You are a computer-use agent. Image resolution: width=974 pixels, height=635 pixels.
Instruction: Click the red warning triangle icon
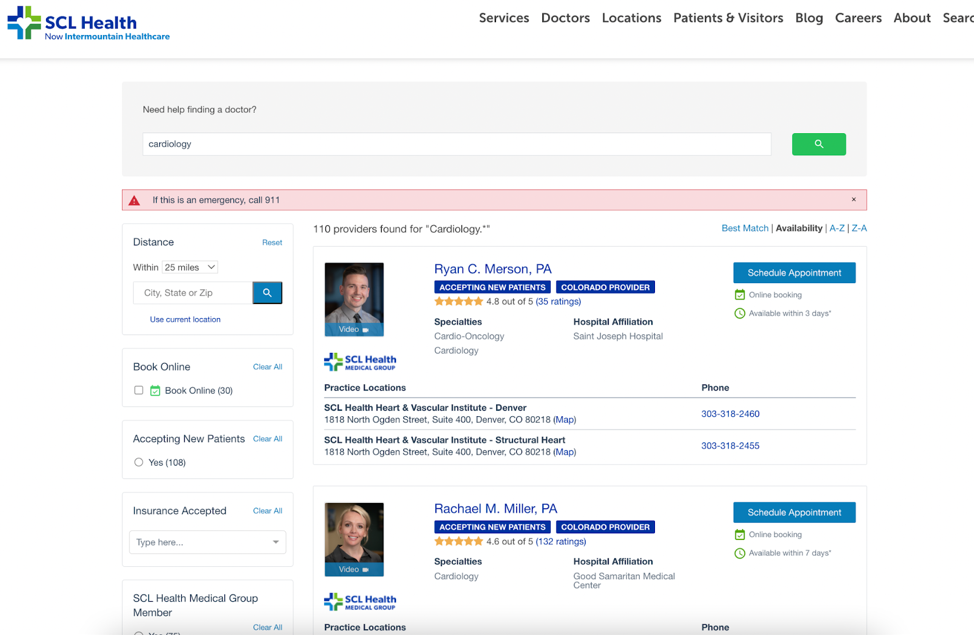(134, 200)
